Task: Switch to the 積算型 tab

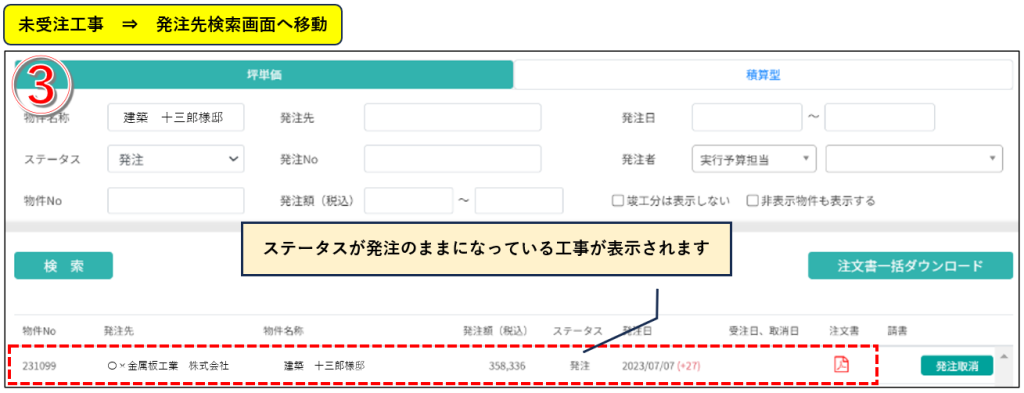Action: [x=763, y=74]
